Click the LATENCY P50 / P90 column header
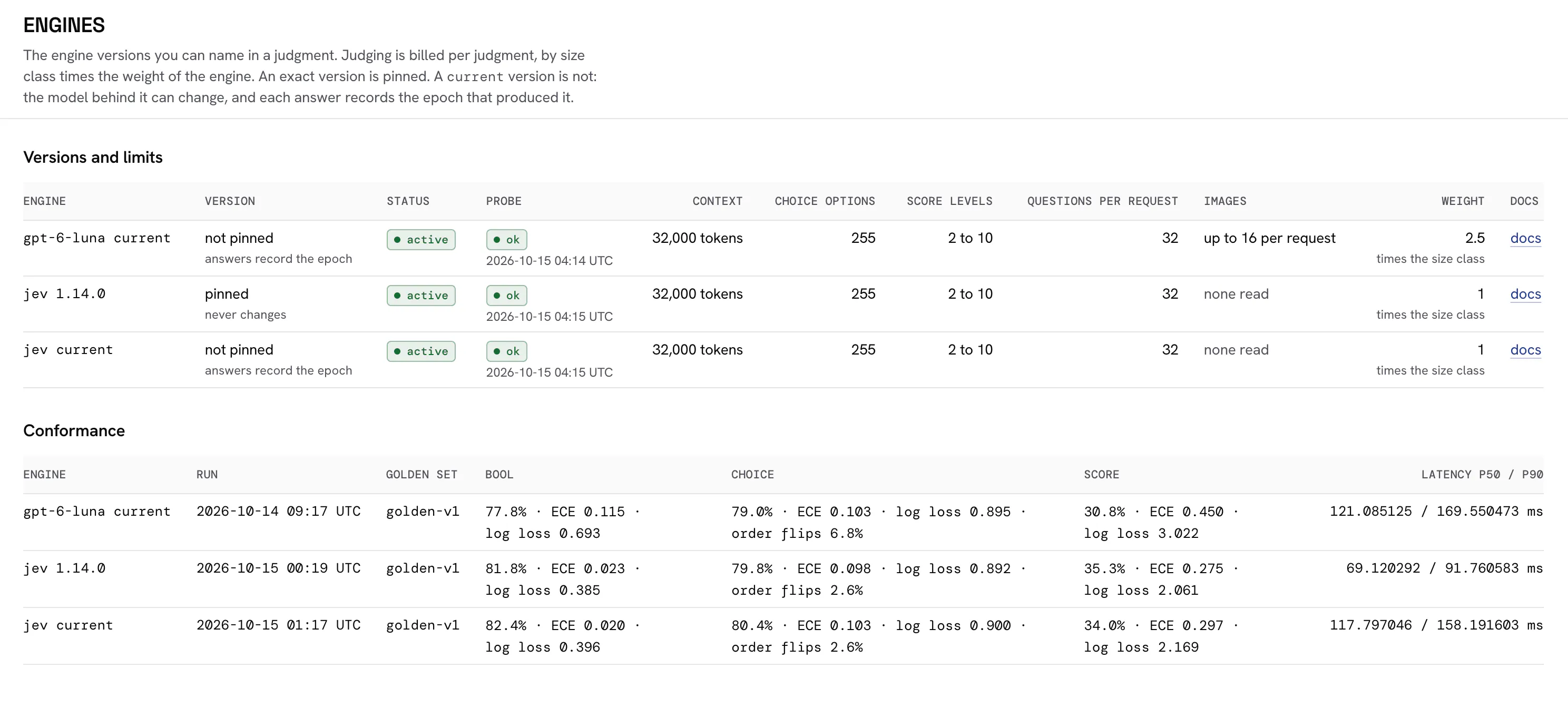 point(1482,475)
